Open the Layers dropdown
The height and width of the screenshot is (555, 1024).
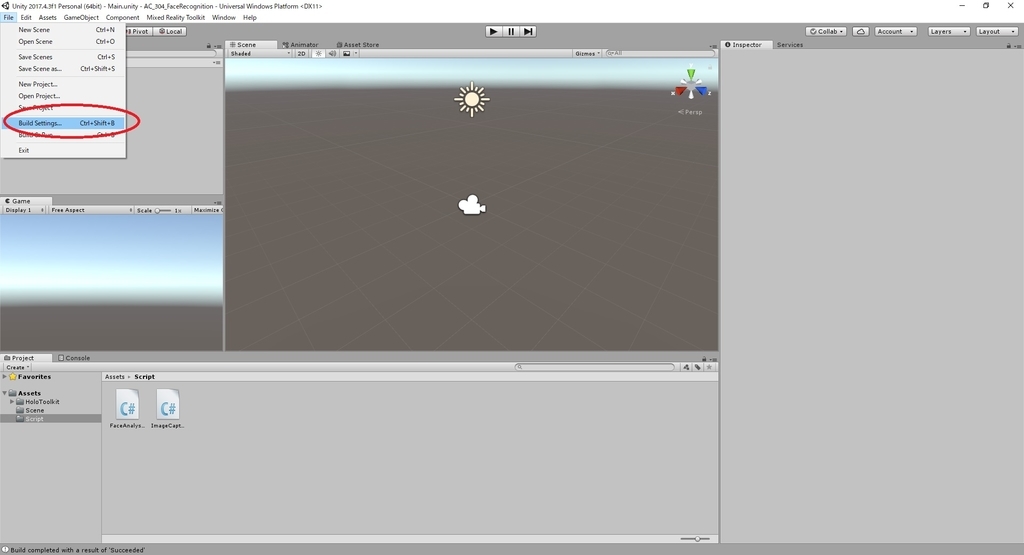[948, 31]
